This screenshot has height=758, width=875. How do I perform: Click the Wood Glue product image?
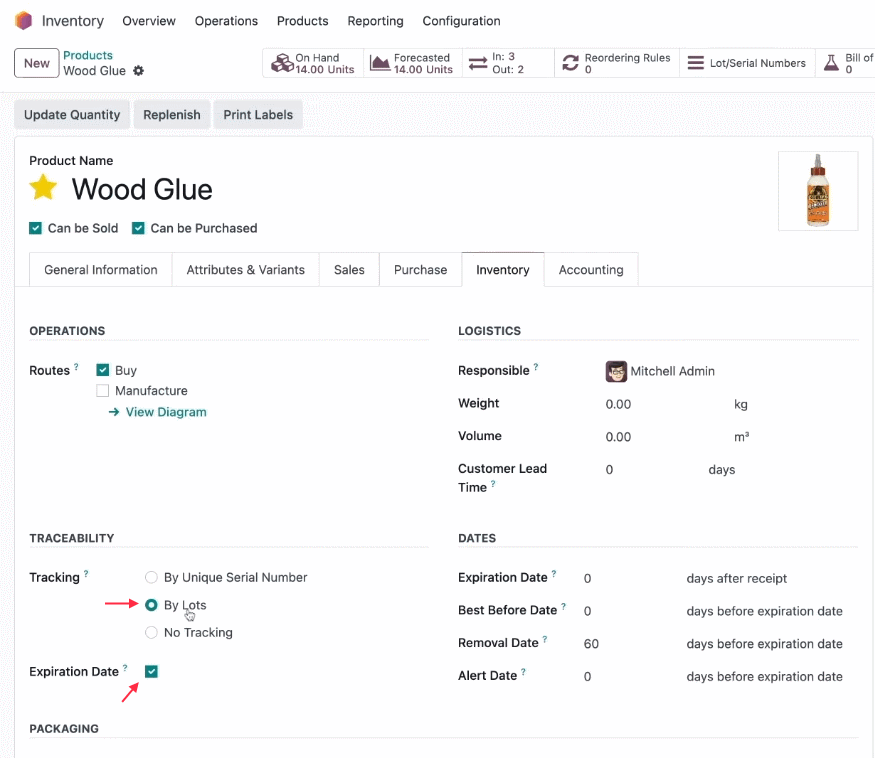(x=818, y=191)
